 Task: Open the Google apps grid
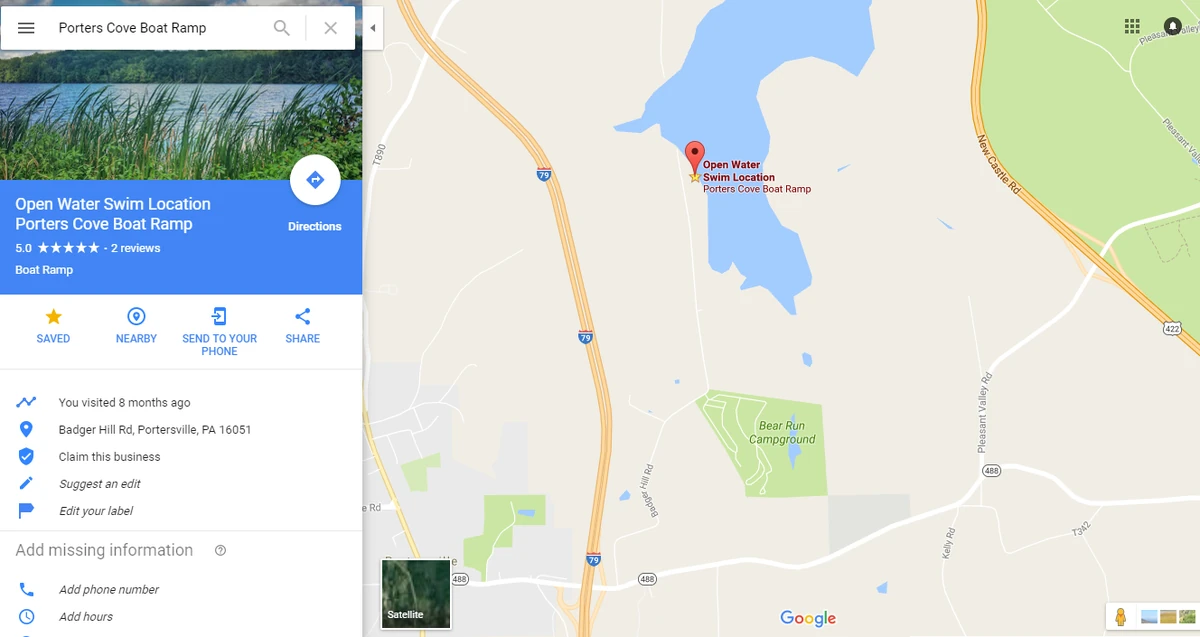pyautogui.click(x=1132, y=26)
